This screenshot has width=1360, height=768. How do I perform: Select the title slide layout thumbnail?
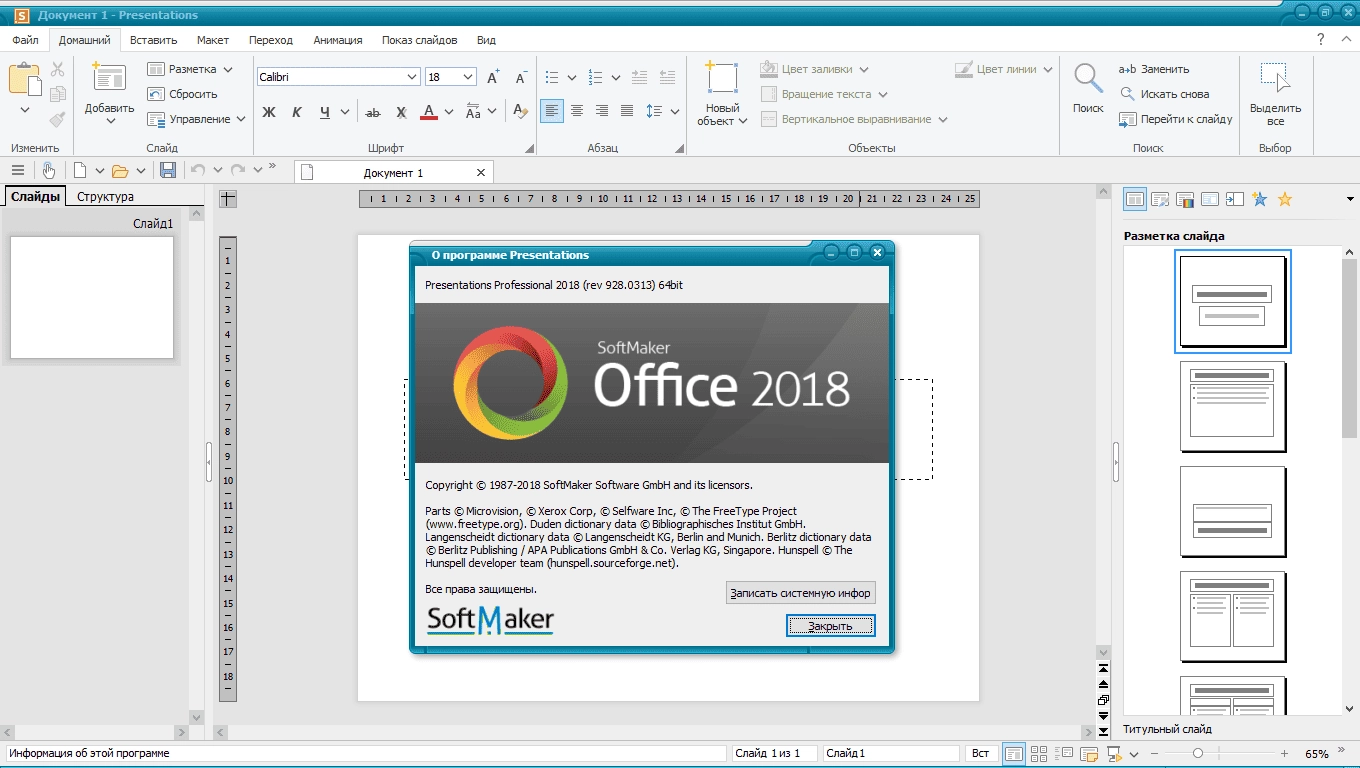[x=1233, y=301]
